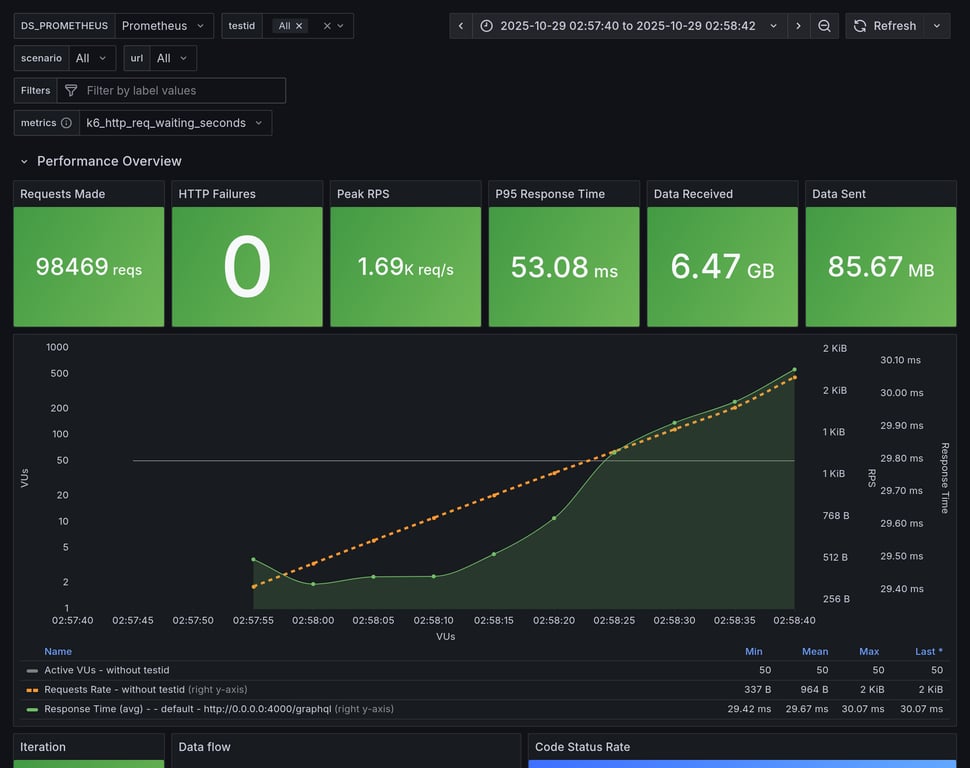Screen dimensions: 970x768
Task: Toggle Active VUs series in legend
Action: point(107,670)
